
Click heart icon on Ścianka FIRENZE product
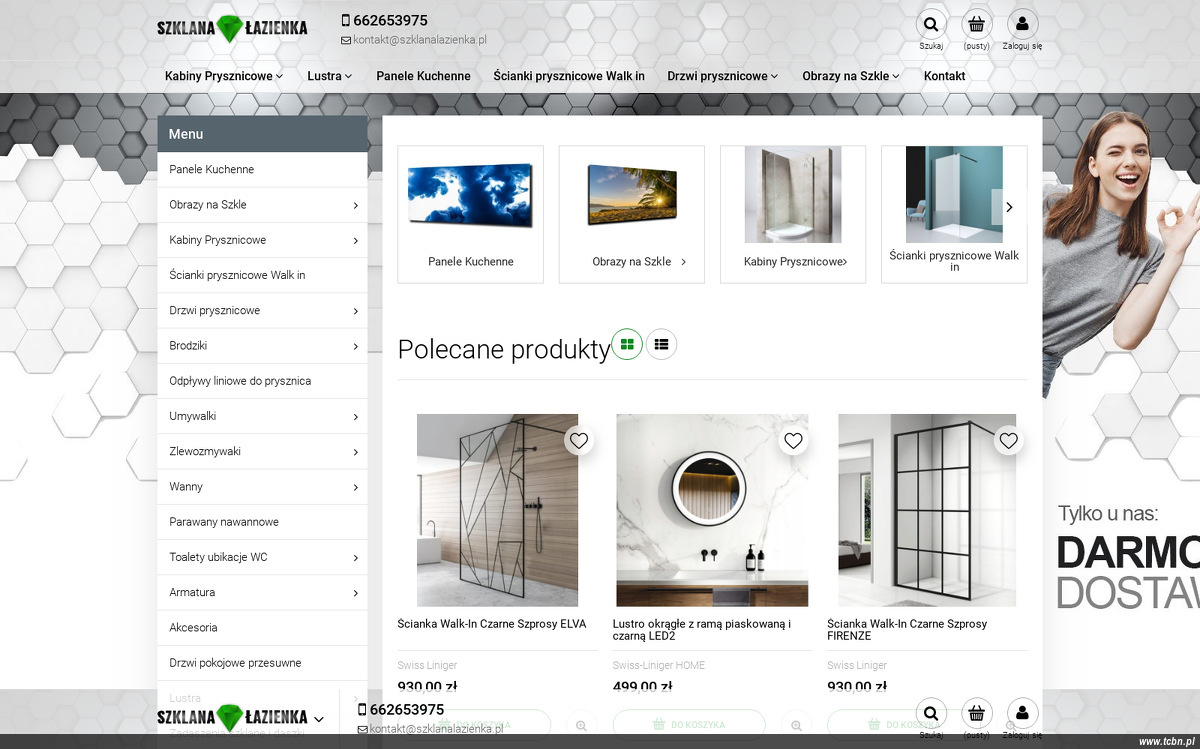(x=1008, y=440)
